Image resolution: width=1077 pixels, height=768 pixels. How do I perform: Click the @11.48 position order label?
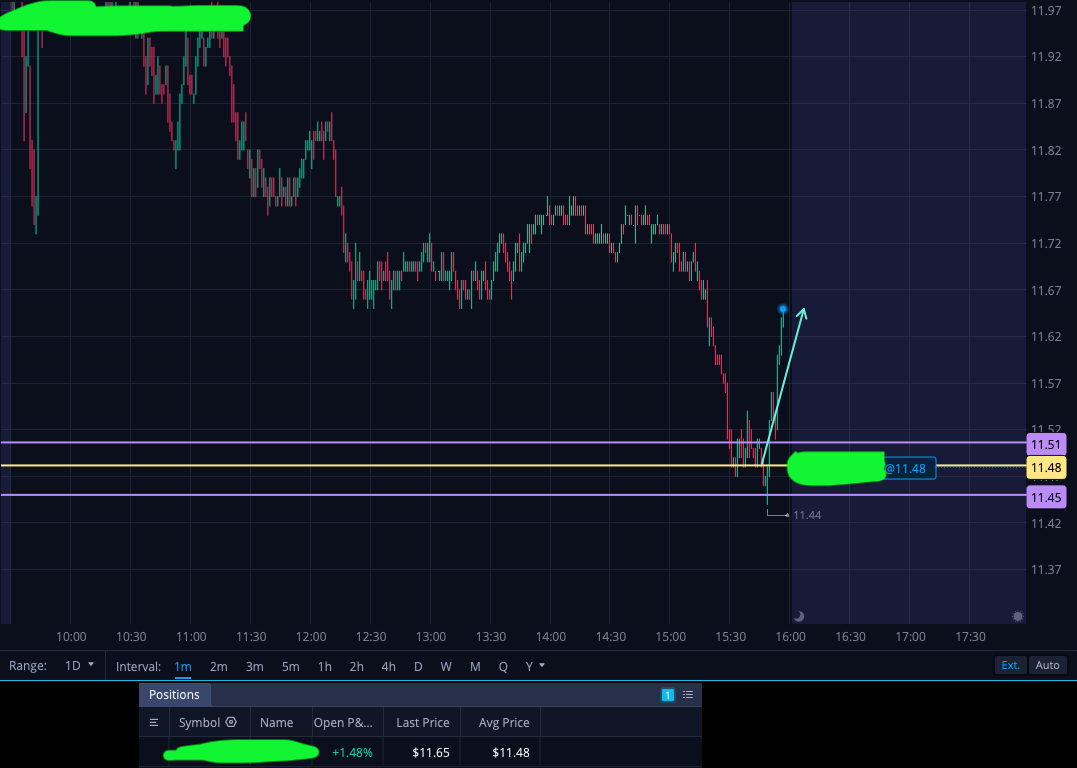click(909, 468)
